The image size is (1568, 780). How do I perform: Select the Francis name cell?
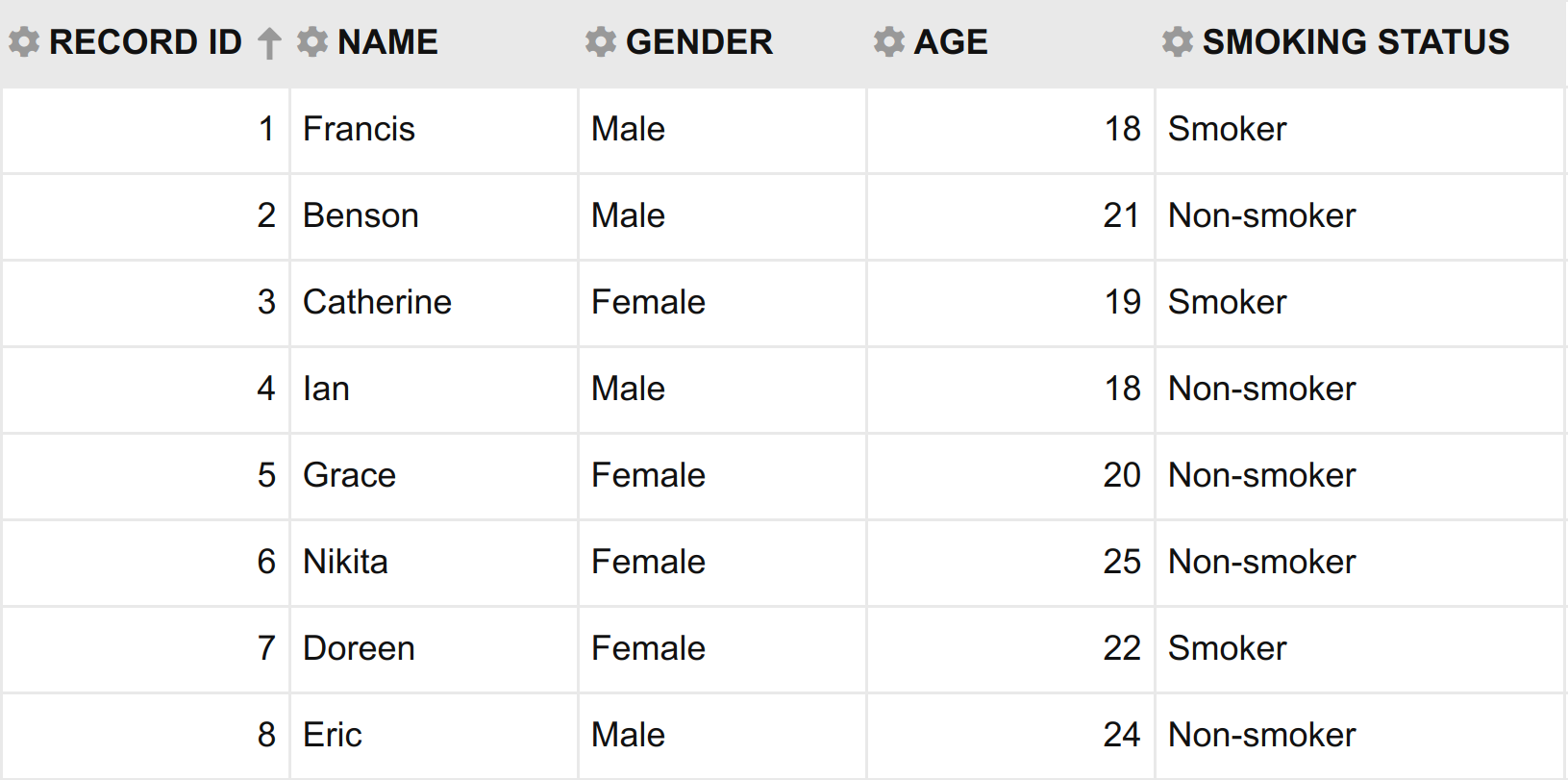coord(434,130)
